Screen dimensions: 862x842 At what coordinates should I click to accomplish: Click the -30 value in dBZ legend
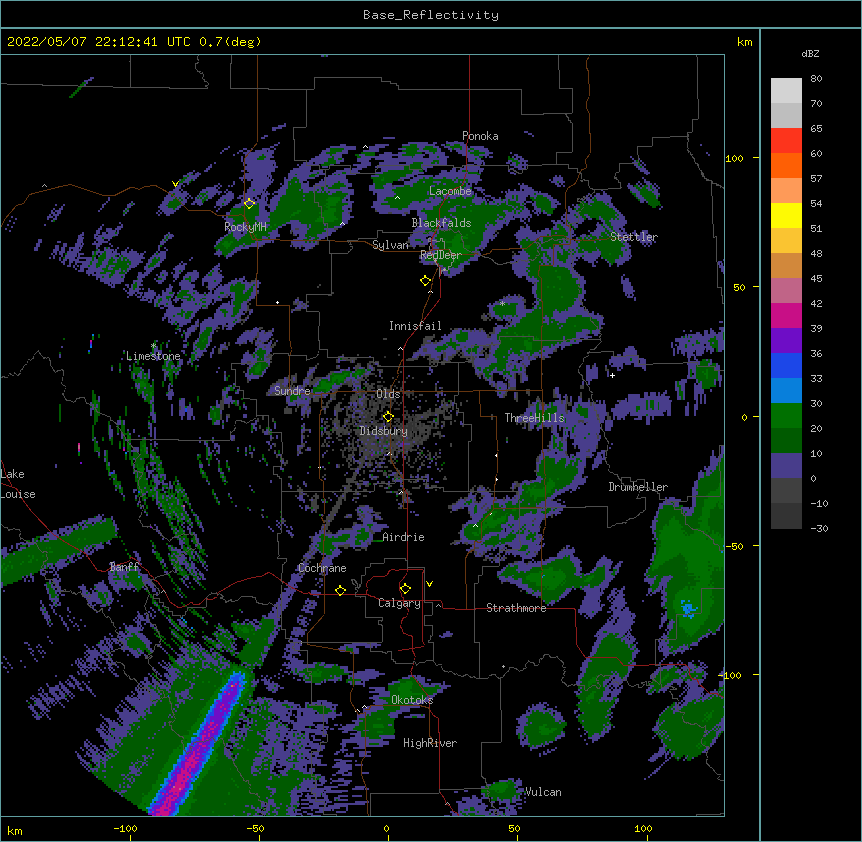[818, 529]
